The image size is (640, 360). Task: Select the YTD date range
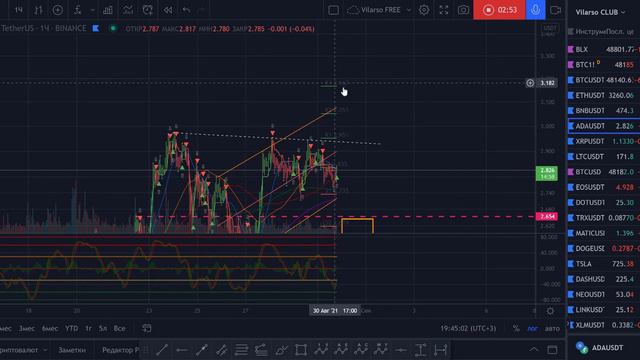click(x=71, y=329)
